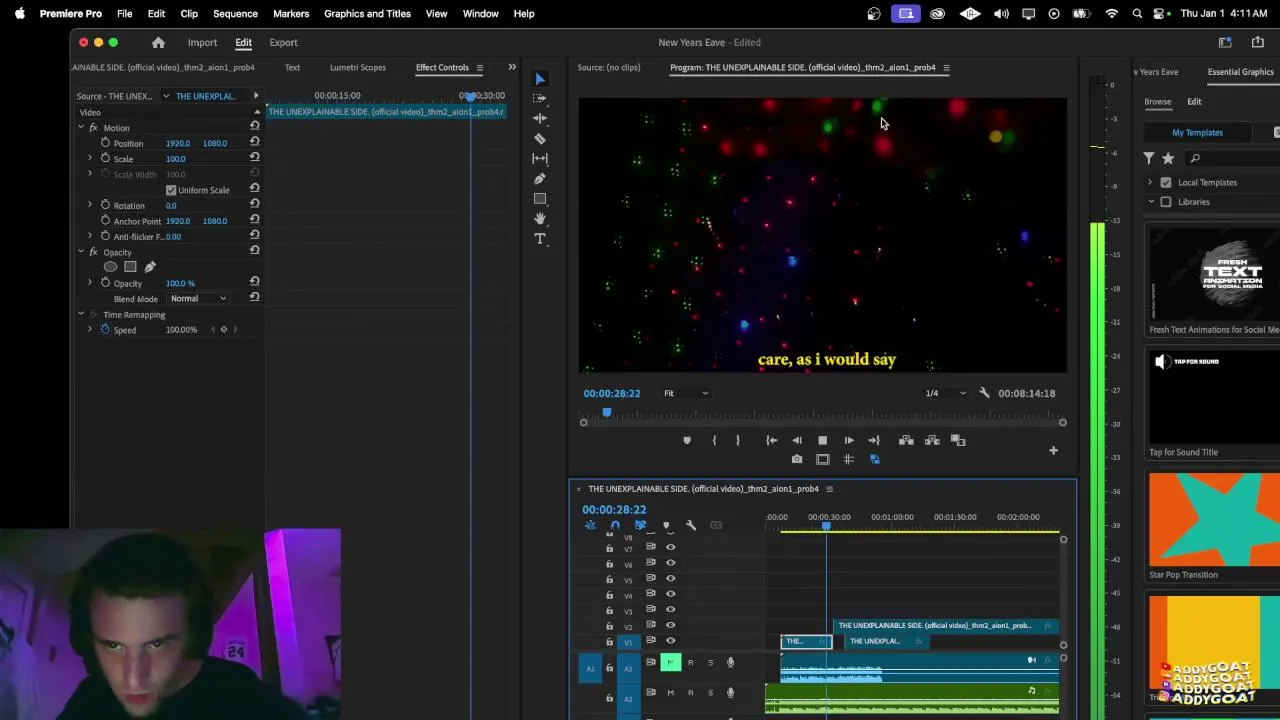Viewport: 1280px width, 720px height.
Task: Open Program monitor settings wrench
Action: click(984, 393)
